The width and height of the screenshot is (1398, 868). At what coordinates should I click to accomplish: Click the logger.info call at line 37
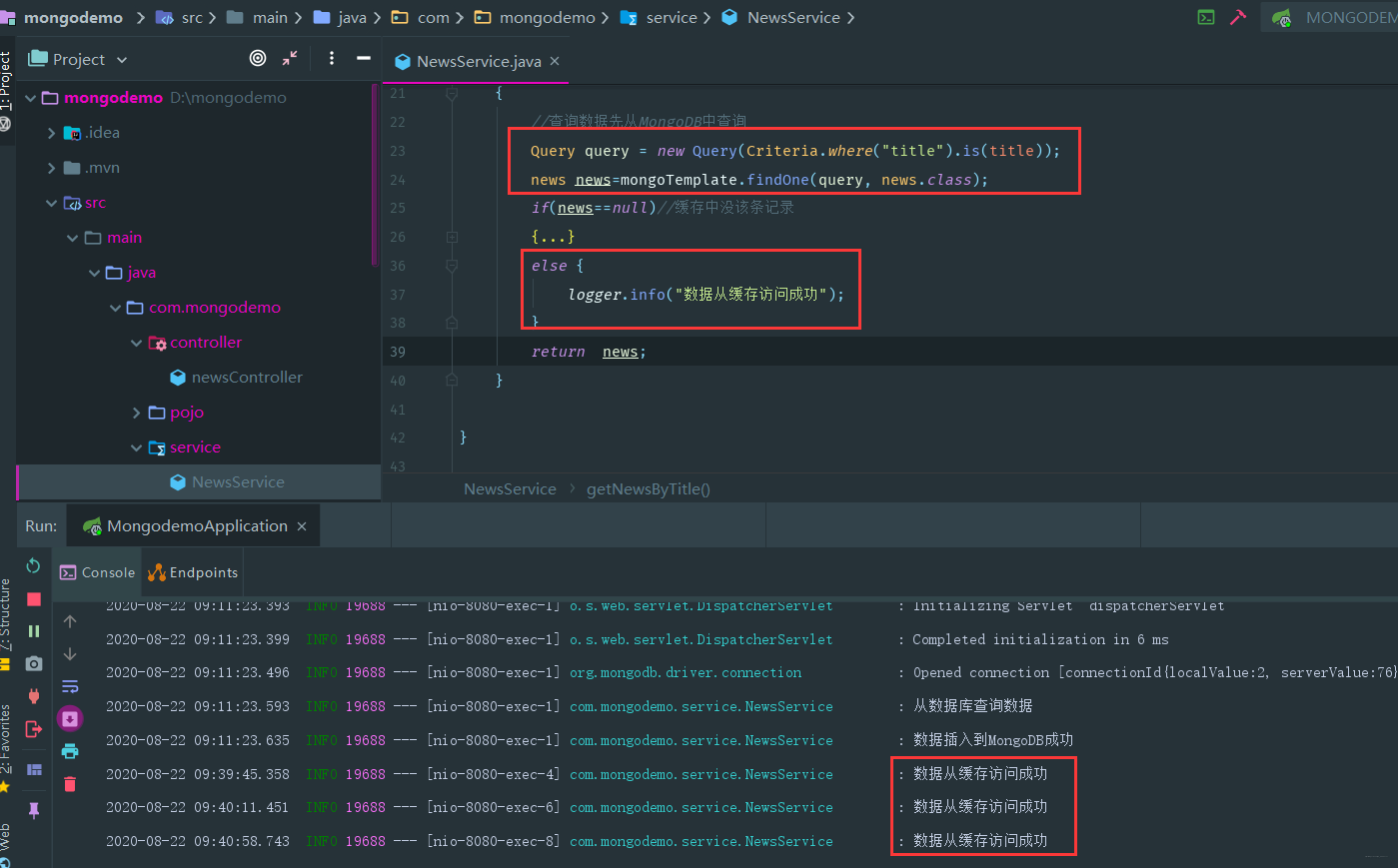[x=705, y=295]
